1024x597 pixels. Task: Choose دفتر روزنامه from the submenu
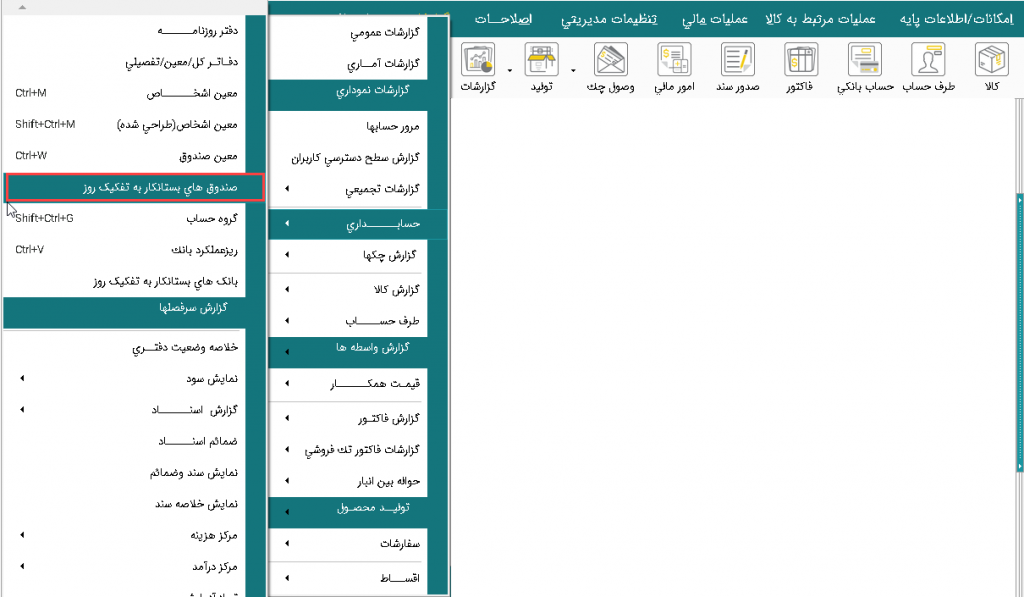pos(134,31)
